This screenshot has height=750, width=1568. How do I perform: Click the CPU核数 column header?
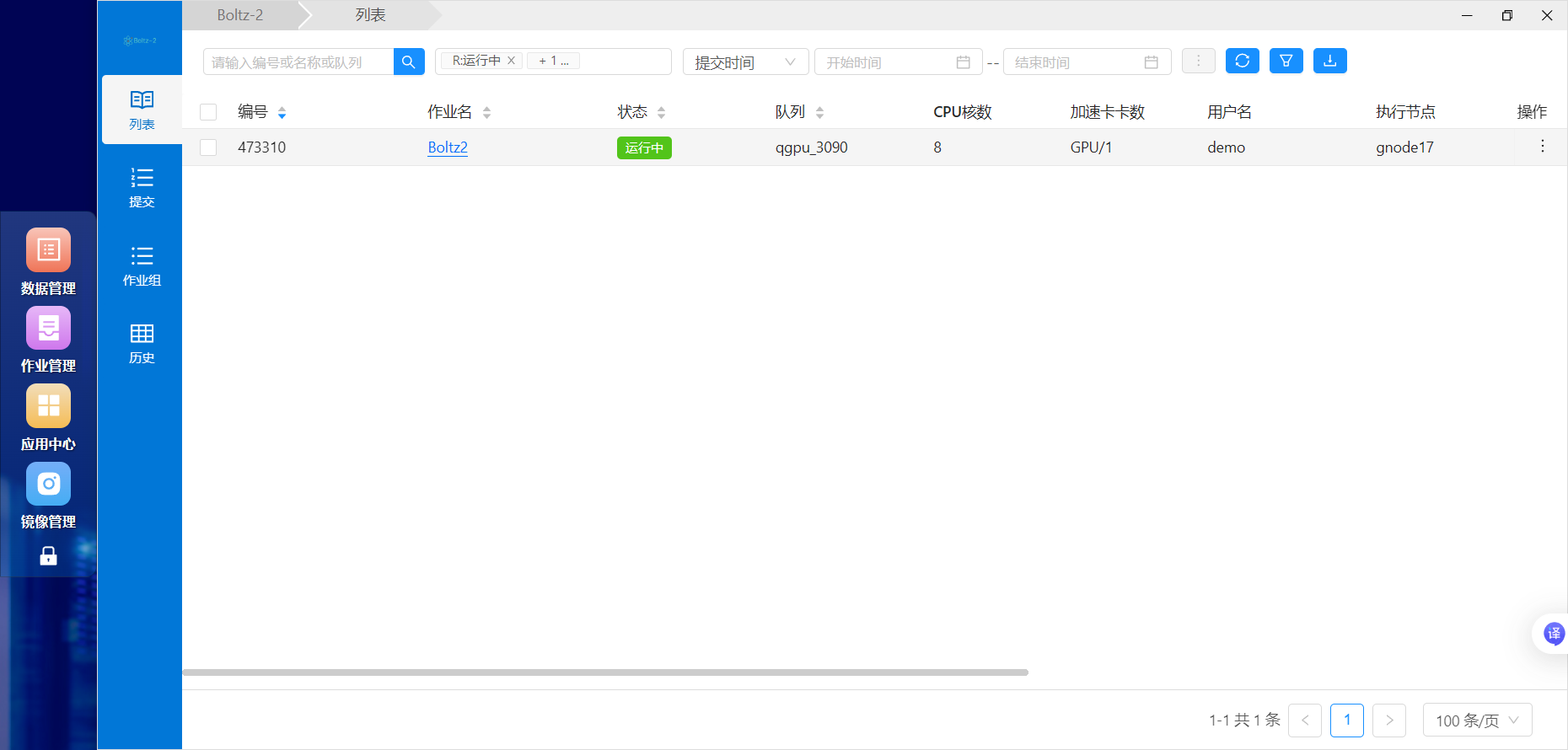click(962, 112)
